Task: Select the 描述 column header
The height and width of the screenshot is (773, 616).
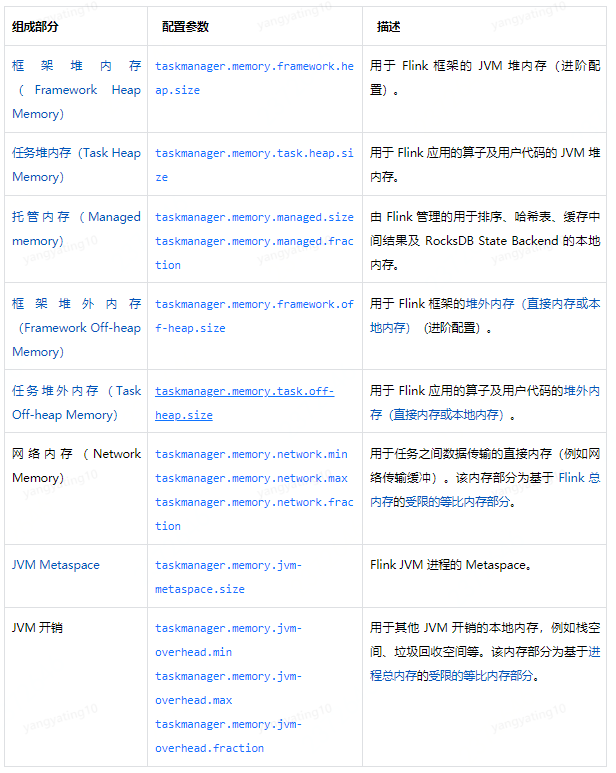Action: 389,27
